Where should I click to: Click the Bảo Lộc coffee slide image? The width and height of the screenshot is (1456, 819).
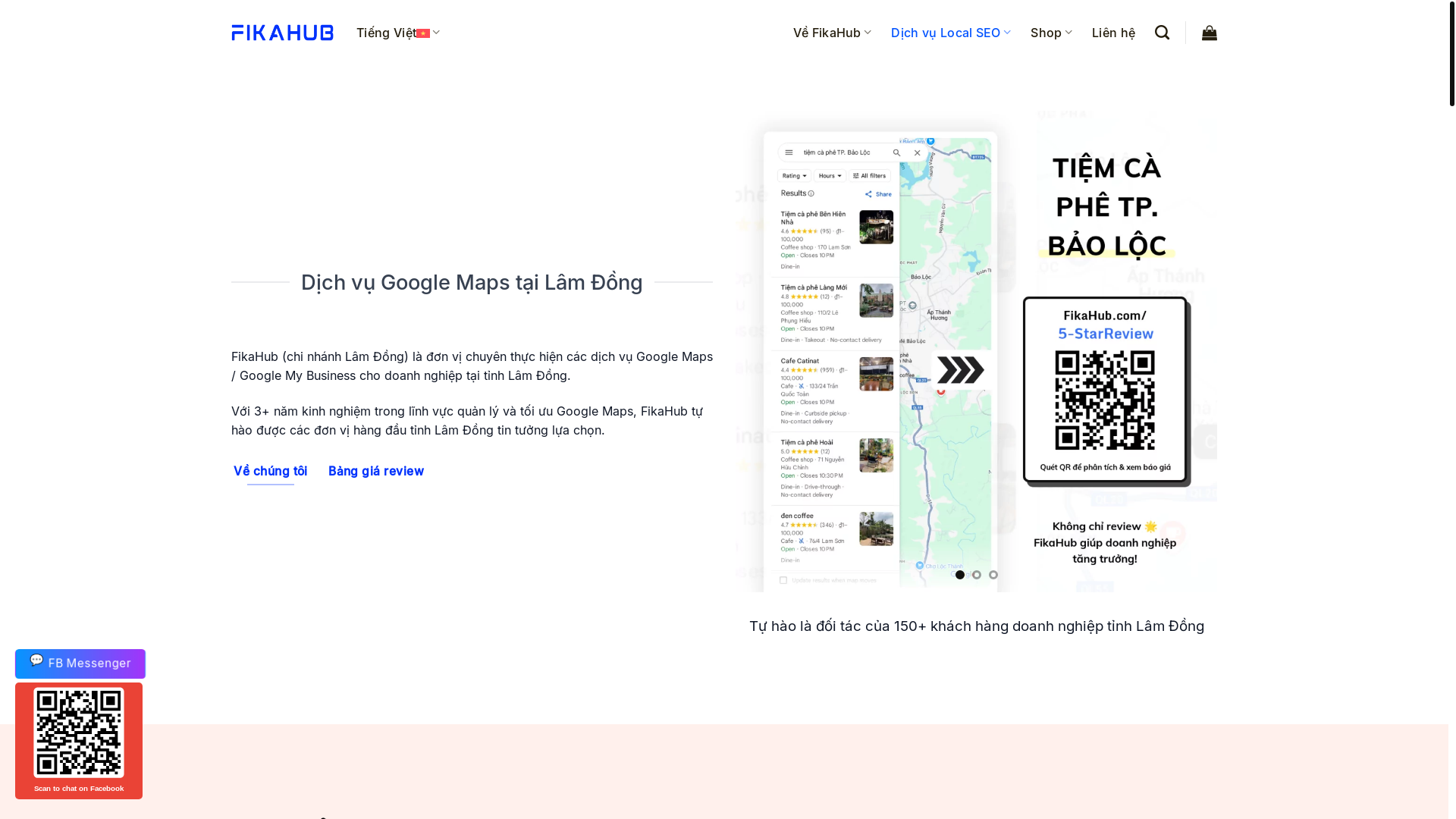(x=976, y=350)
